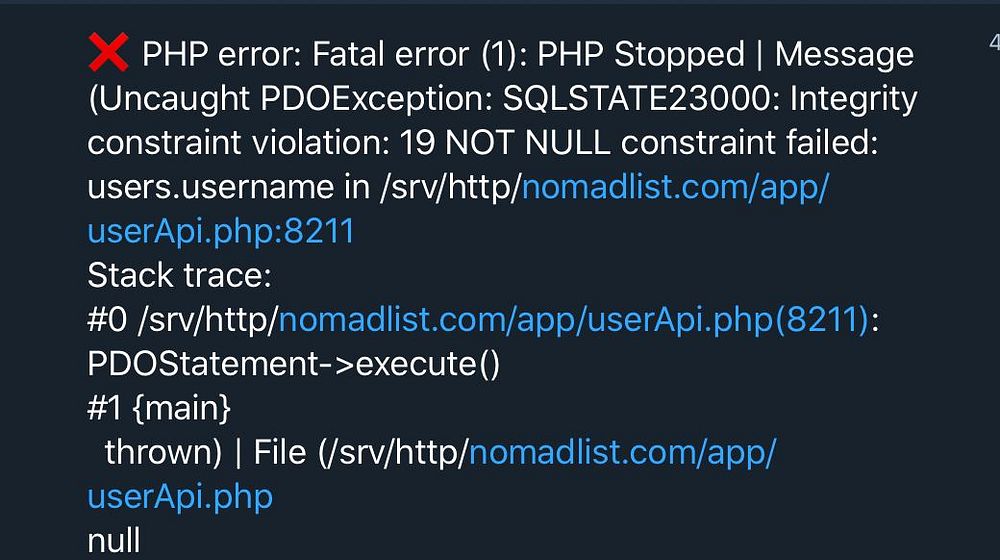
Task: Click the red X cross mark emoji
Action: click(108, 52)
